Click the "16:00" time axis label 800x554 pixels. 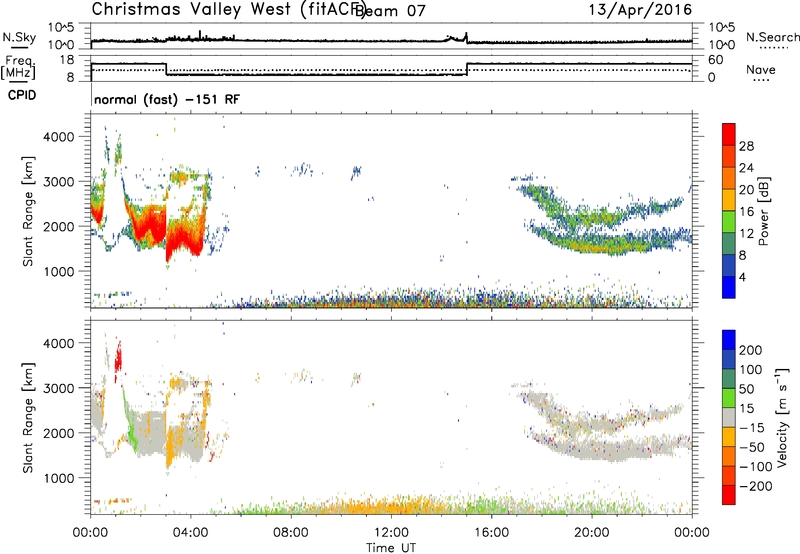pyautogui.click(x=491, y=533)
